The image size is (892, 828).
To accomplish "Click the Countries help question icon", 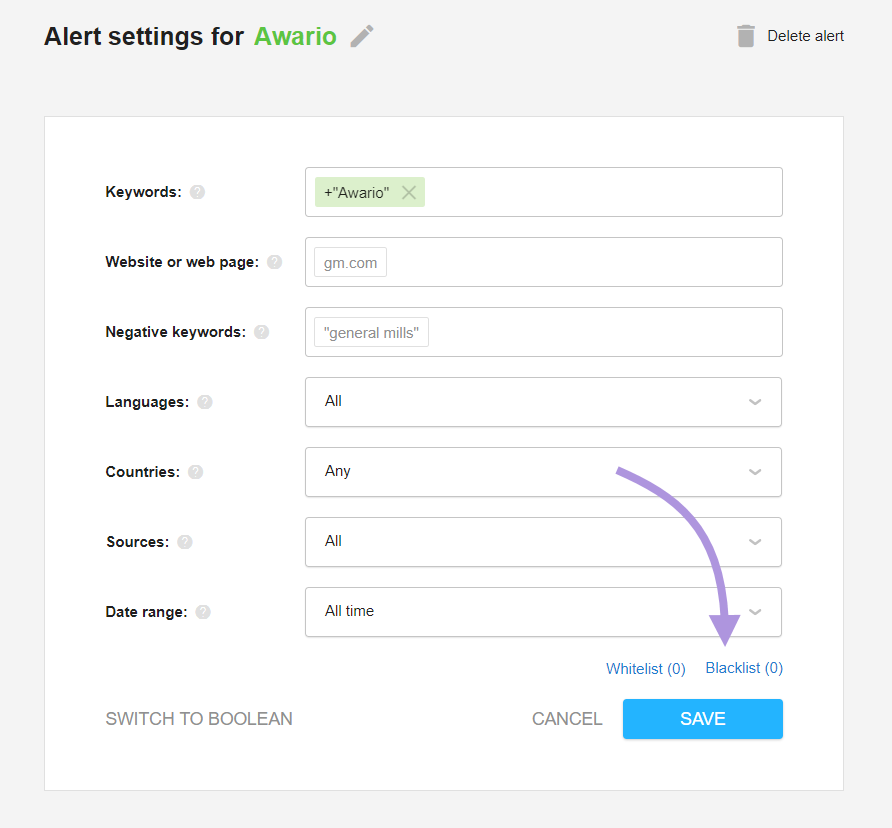I will (x=196, y=472).
